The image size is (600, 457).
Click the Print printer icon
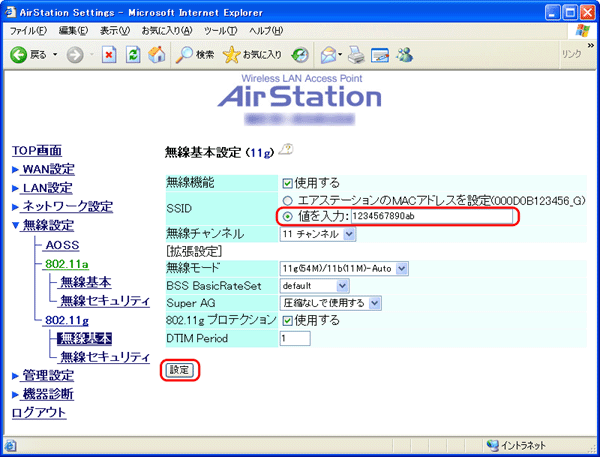point(356,55)
